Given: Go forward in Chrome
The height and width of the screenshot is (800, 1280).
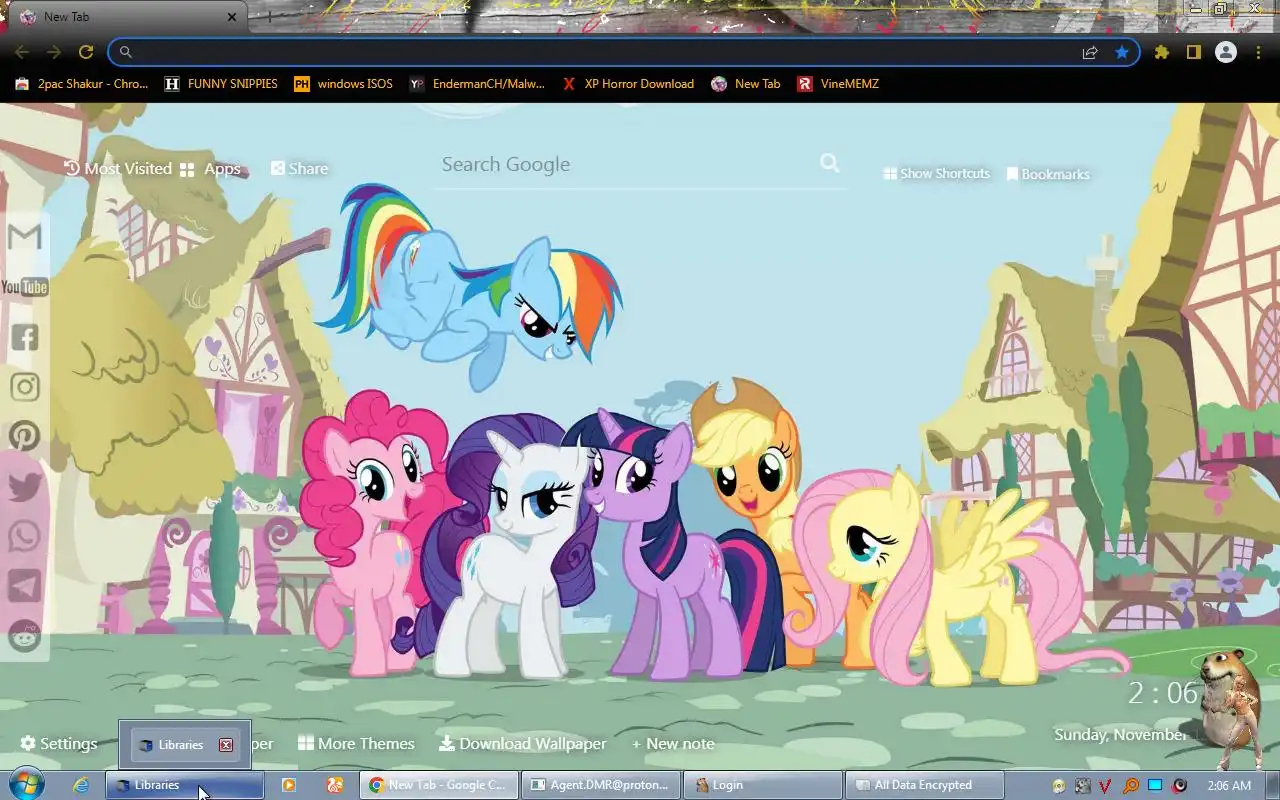Looking at the screenshot, I should 54,52.
